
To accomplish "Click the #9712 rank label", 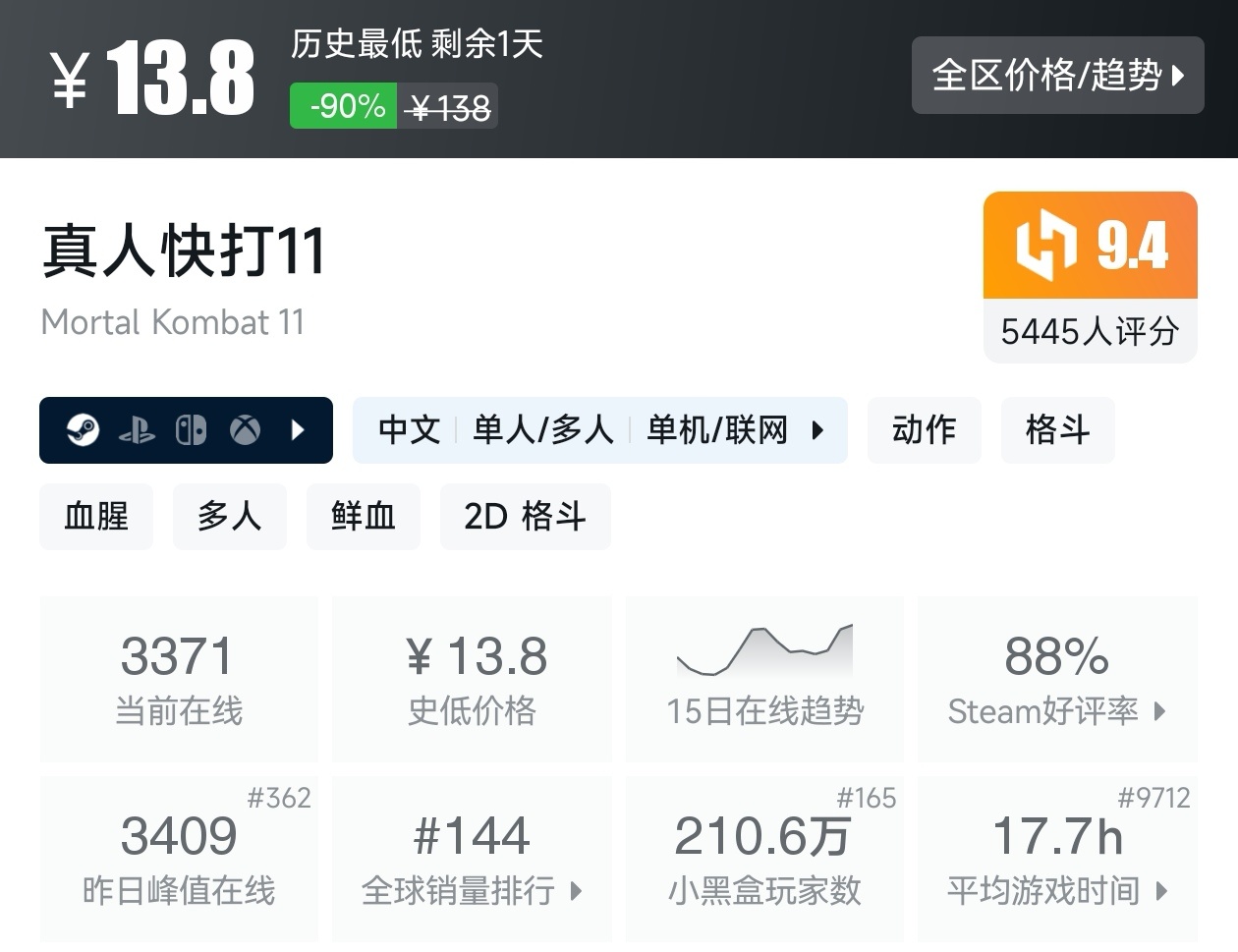I will click(x=1154, y=798).
